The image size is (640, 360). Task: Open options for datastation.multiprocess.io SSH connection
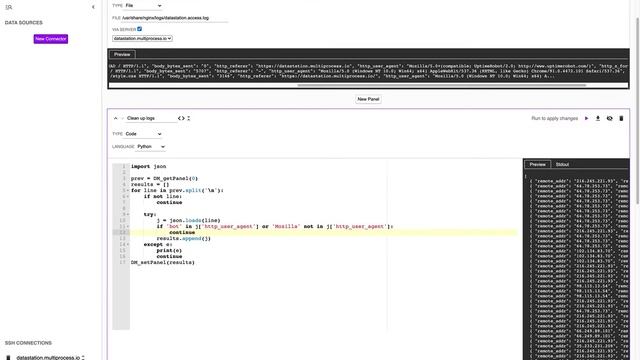coord(83,358)
